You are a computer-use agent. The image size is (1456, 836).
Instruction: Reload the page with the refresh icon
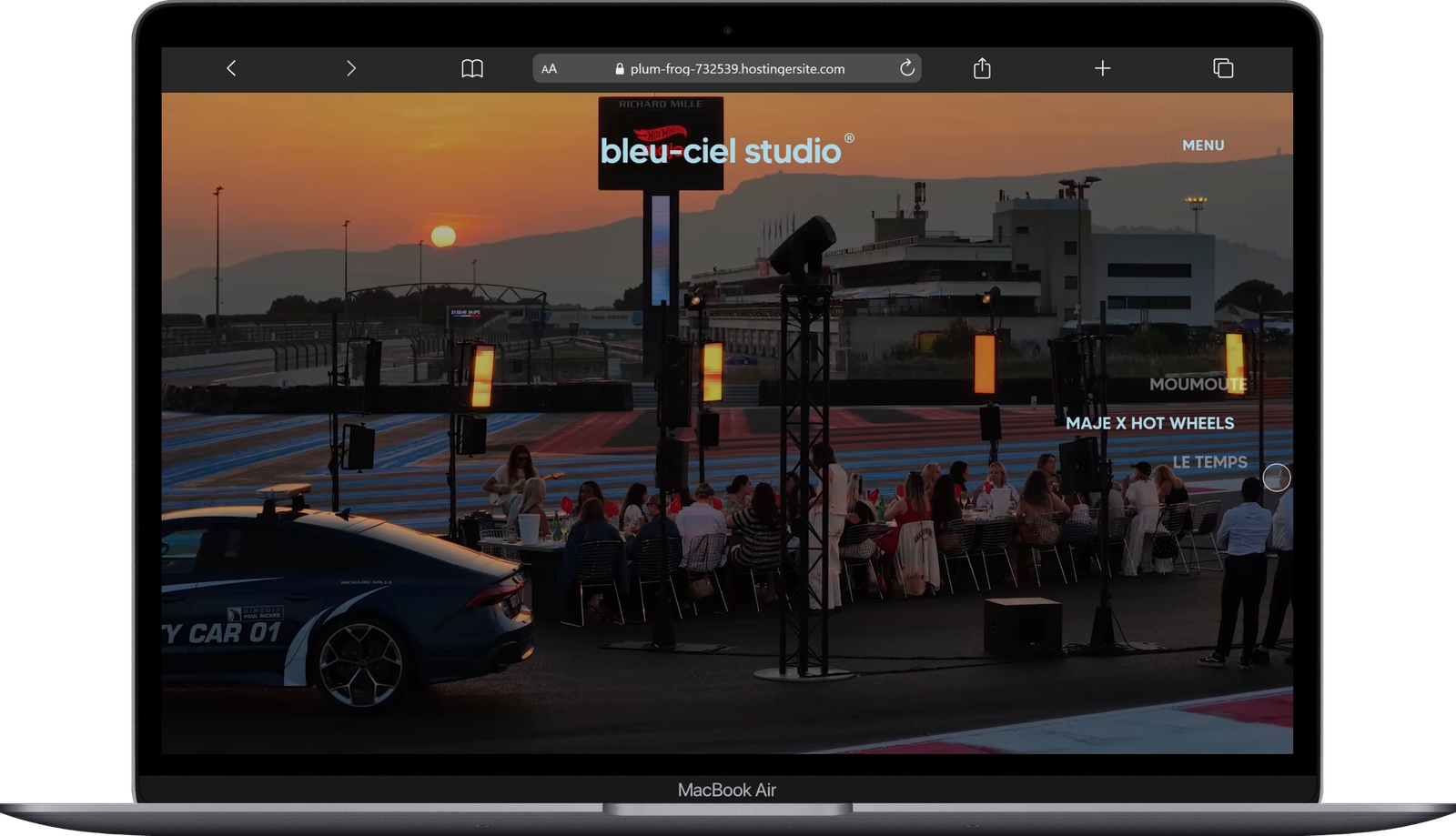pos(906,68)
